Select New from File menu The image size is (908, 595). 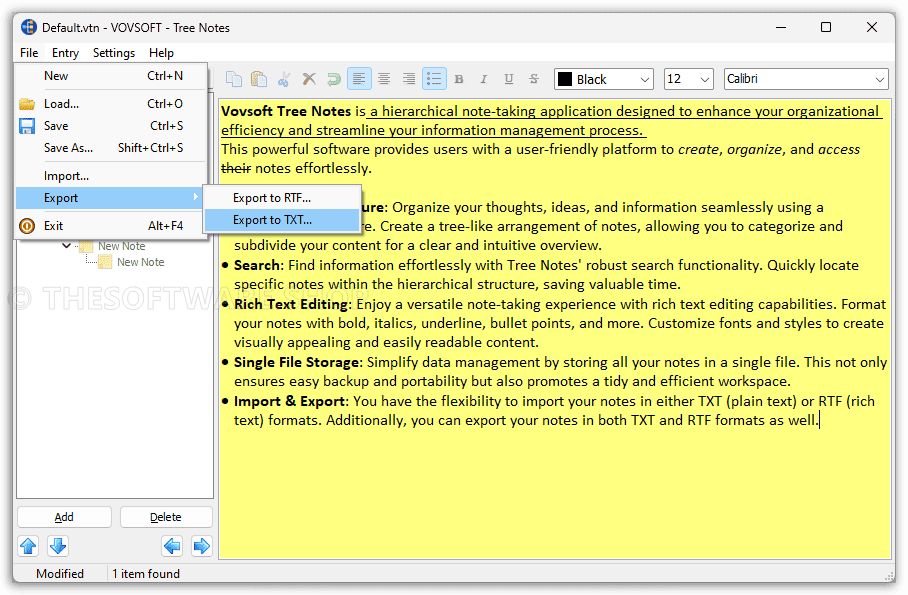[x=111, y=76]
